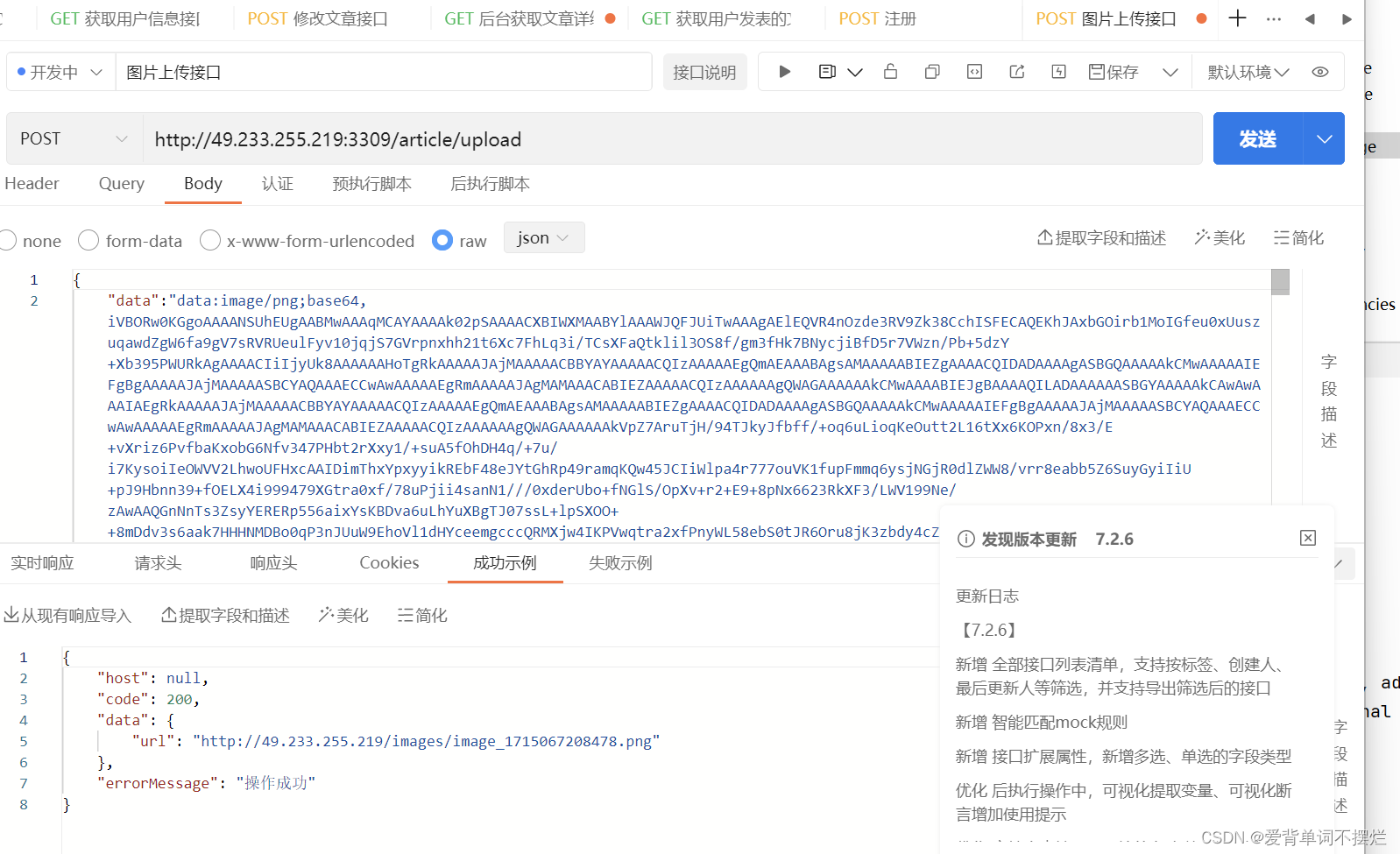Open the 实时响应 tab
This screenshot has height=854, width=1400.
coord(42,562)
